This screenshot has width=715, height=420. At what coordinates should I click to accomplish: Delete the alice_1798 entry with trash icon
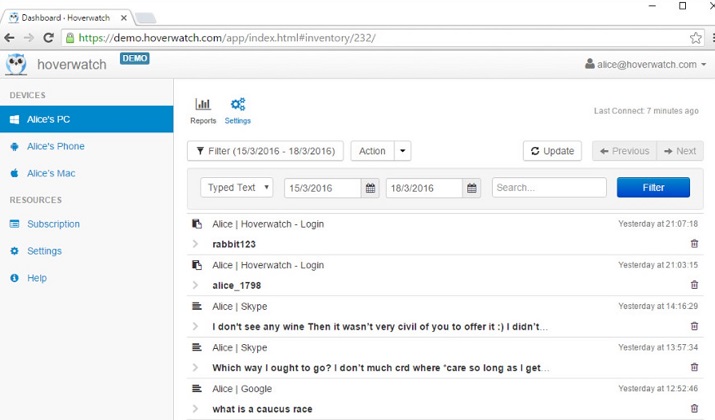click(x=694, y=285)
